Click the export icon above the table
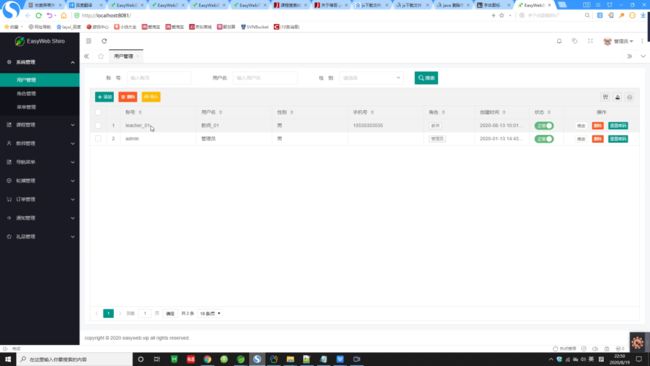 click(618, 97)
